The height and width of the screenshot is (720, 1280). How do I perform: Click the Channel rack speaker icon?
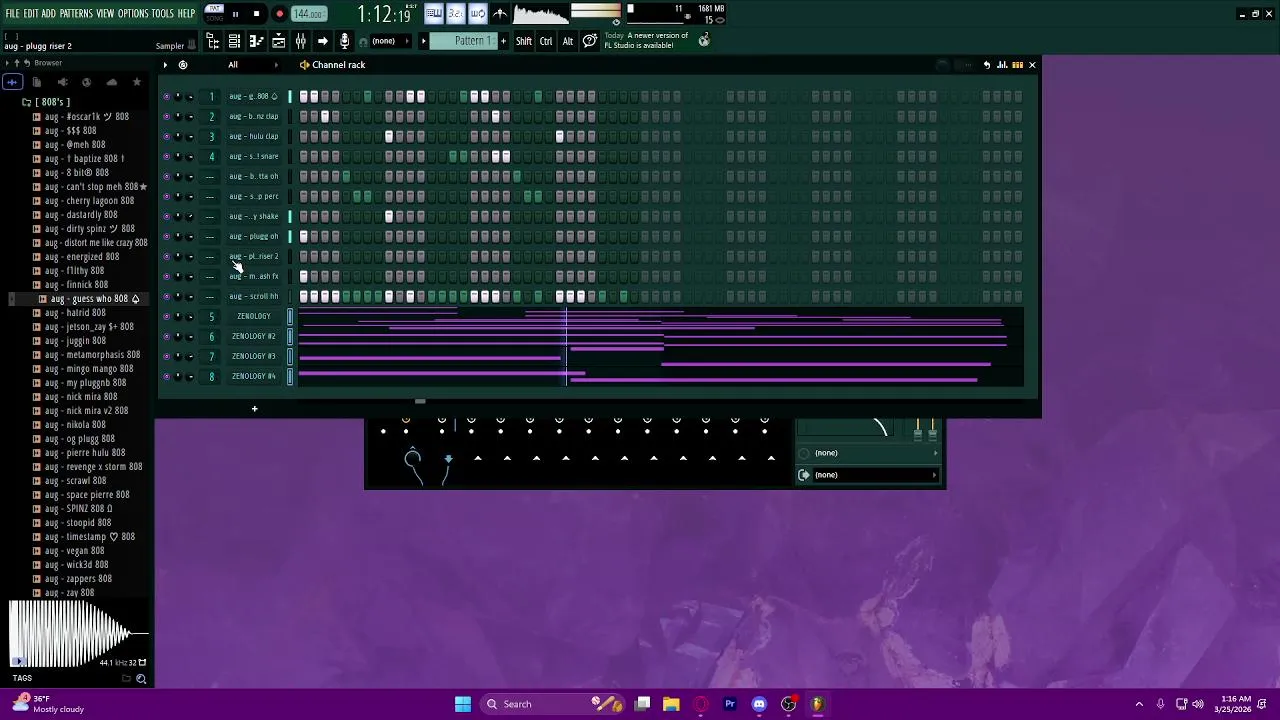(304, 65)
